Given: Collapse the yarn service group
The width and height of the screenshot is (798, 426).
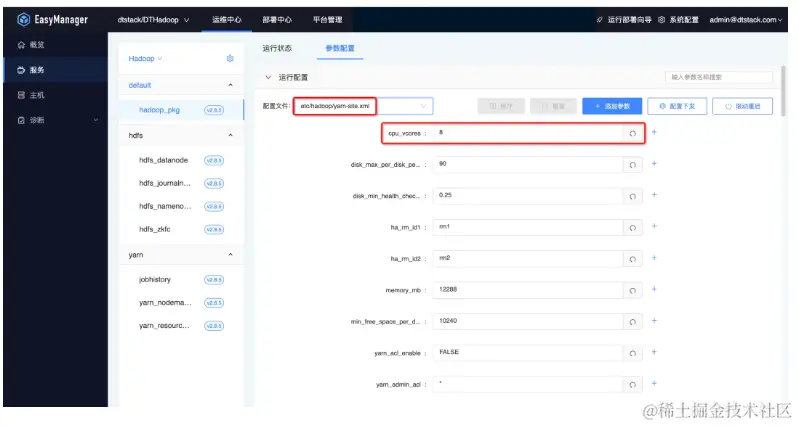Looking at the screenshot, I should click(231, 254).
